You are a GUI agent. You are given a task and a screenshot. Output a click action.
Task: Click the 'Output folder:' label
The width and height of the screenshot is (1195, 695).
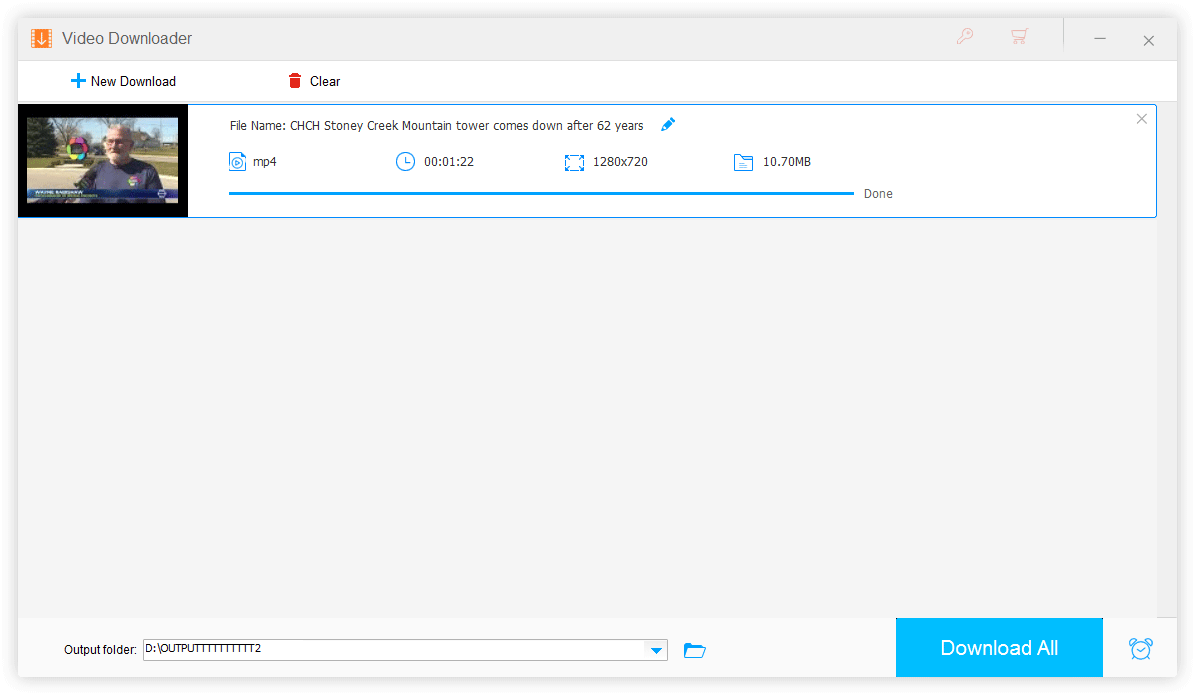[x=100, y=649]
